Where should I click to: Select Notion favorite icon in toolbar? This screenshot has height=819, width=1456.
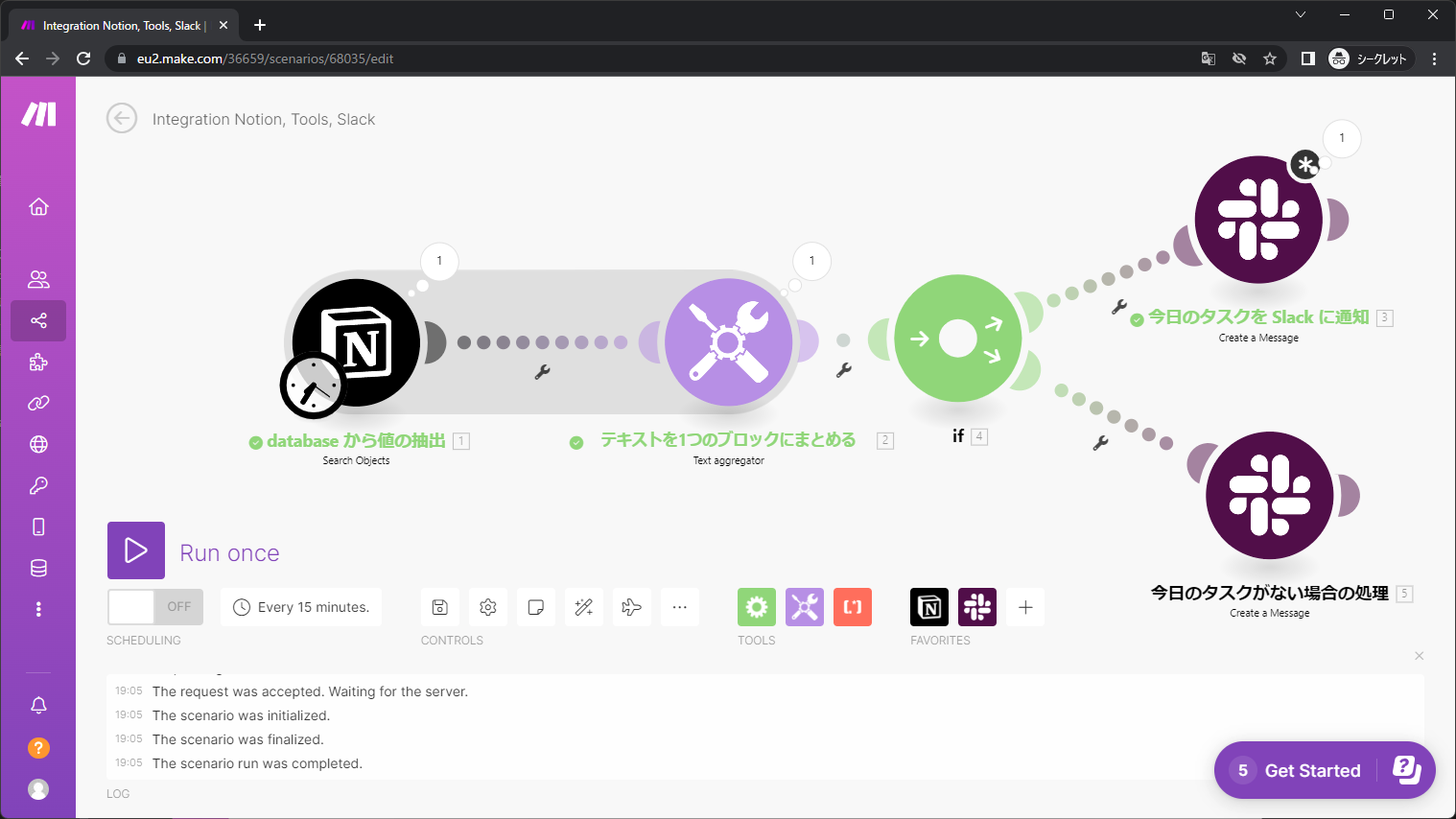tap(929, 607)
